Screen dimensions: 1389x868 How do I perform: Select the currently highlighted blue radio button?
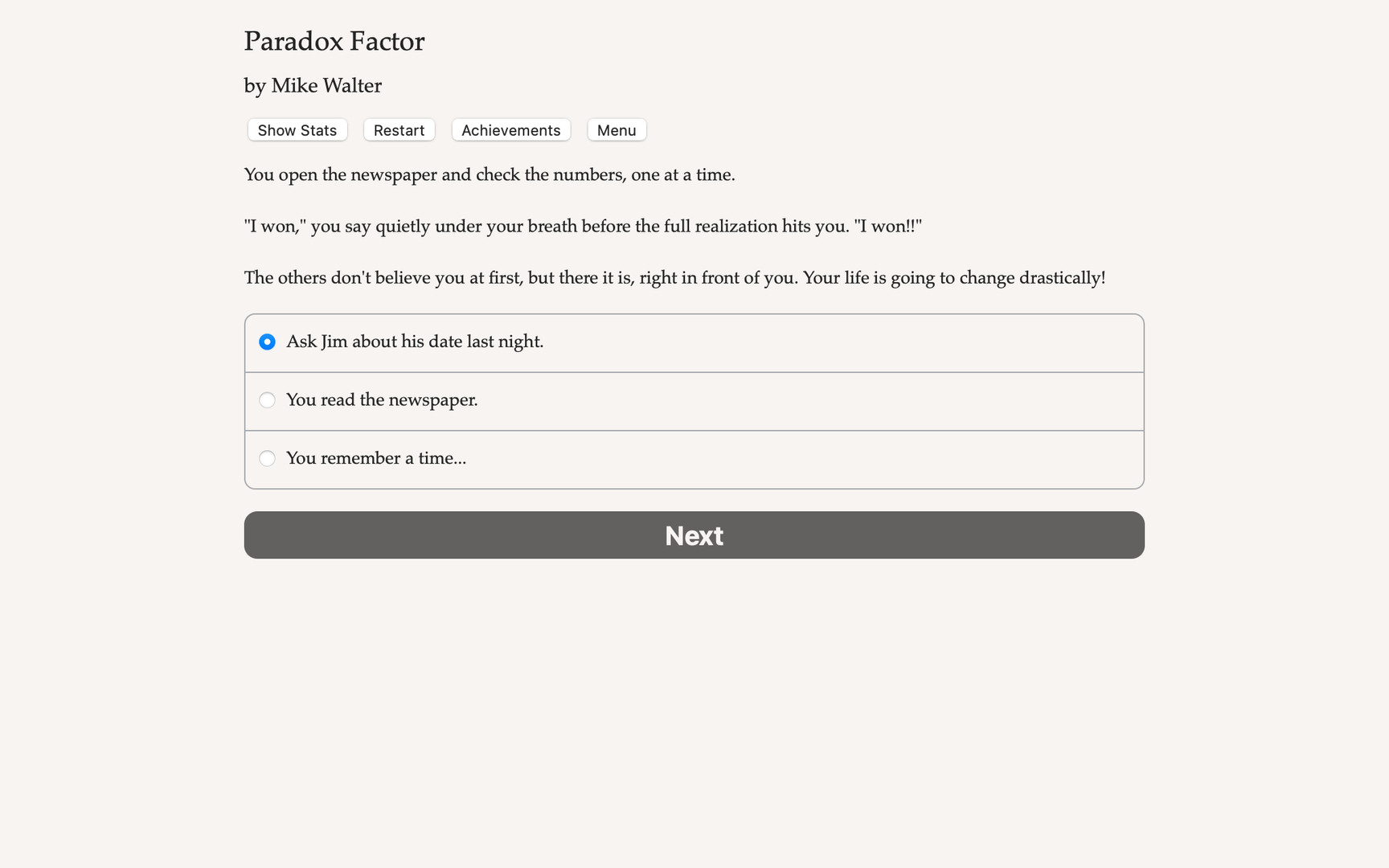(267, 342)
